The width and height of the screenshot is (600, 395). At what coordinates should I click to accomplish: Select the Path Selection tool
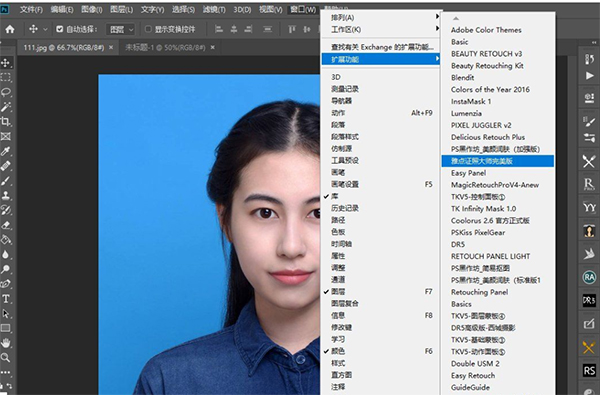pos(6,313)
